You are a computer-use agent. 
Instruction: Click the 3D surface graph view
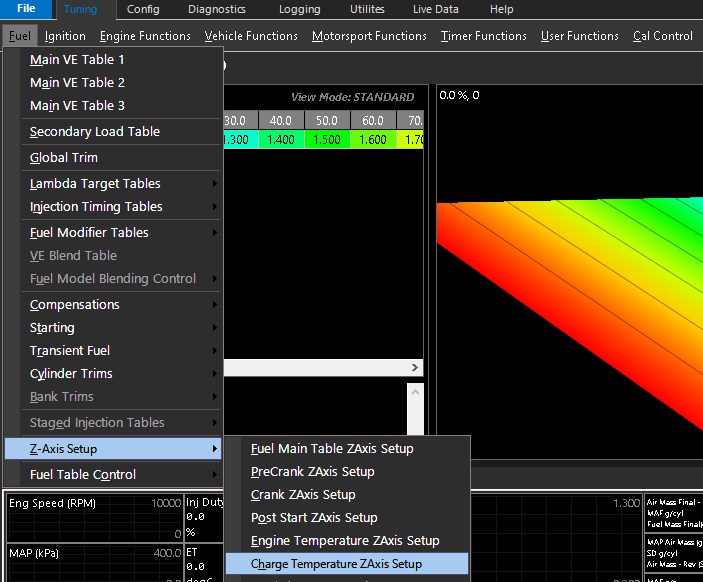pos(569,272)
